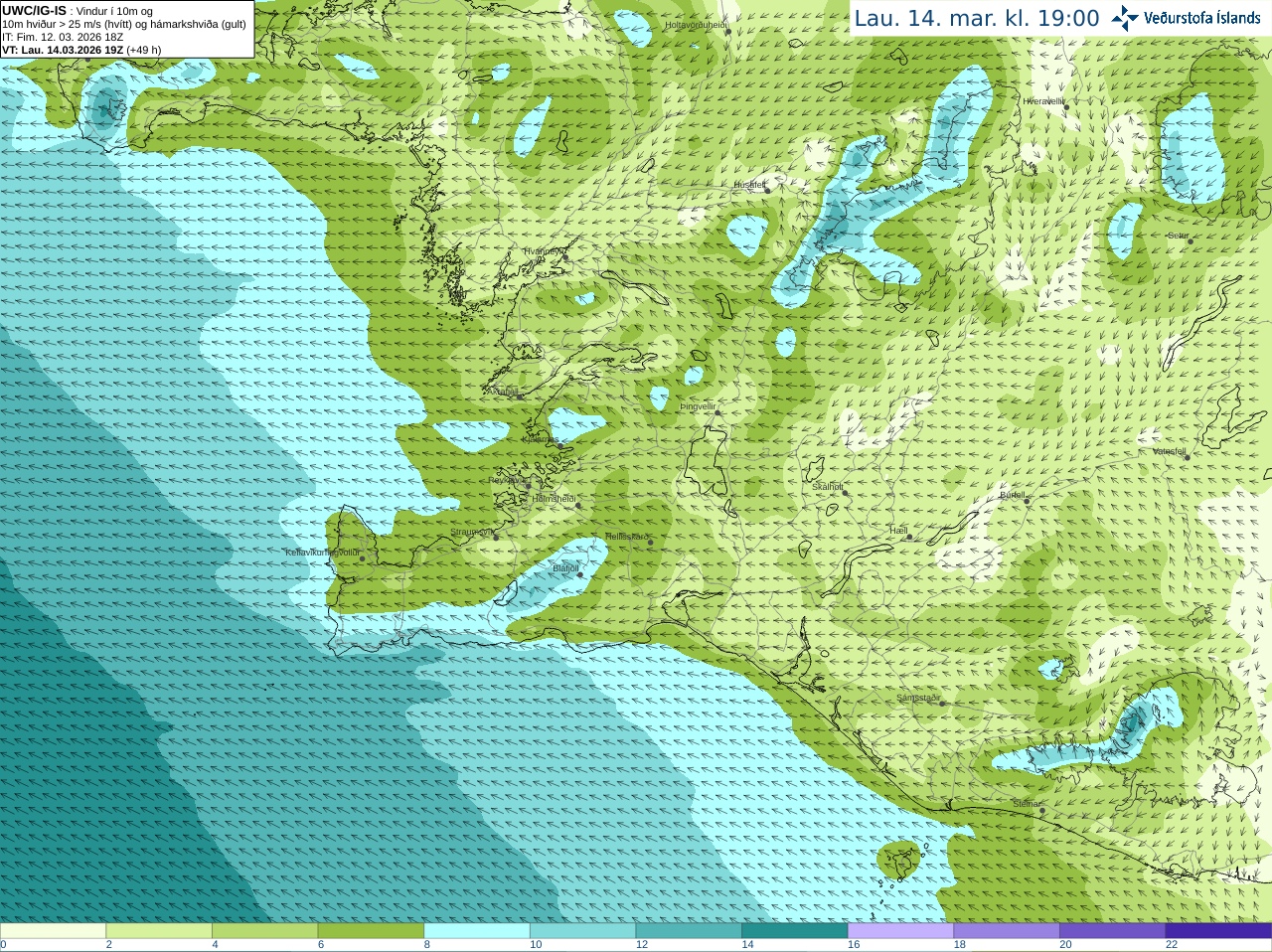1272x952 pixels.
Task: Click the 'Veðurstofa Íslands' logo text
Action: 1201,18
